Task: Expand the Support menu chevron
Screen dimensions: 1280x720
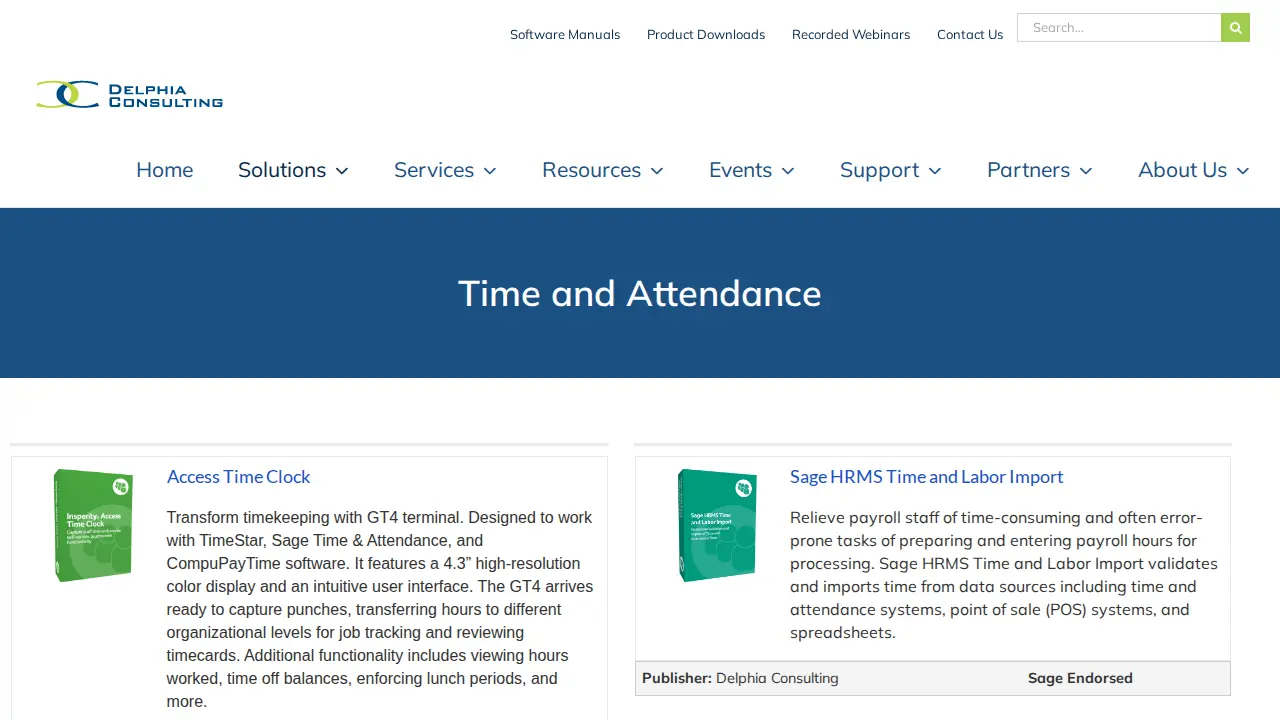Action: (x=935, y=171)
